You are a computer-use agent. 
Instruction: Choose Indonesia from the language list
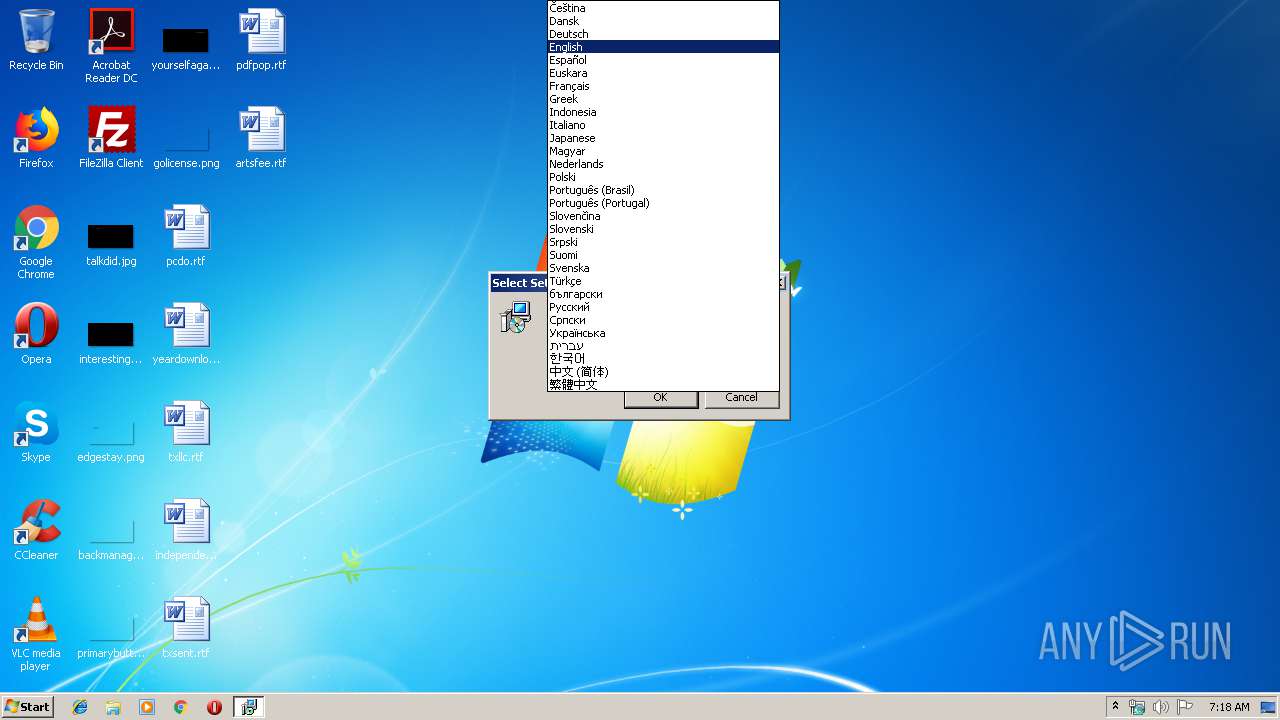[x=663, y=112]
